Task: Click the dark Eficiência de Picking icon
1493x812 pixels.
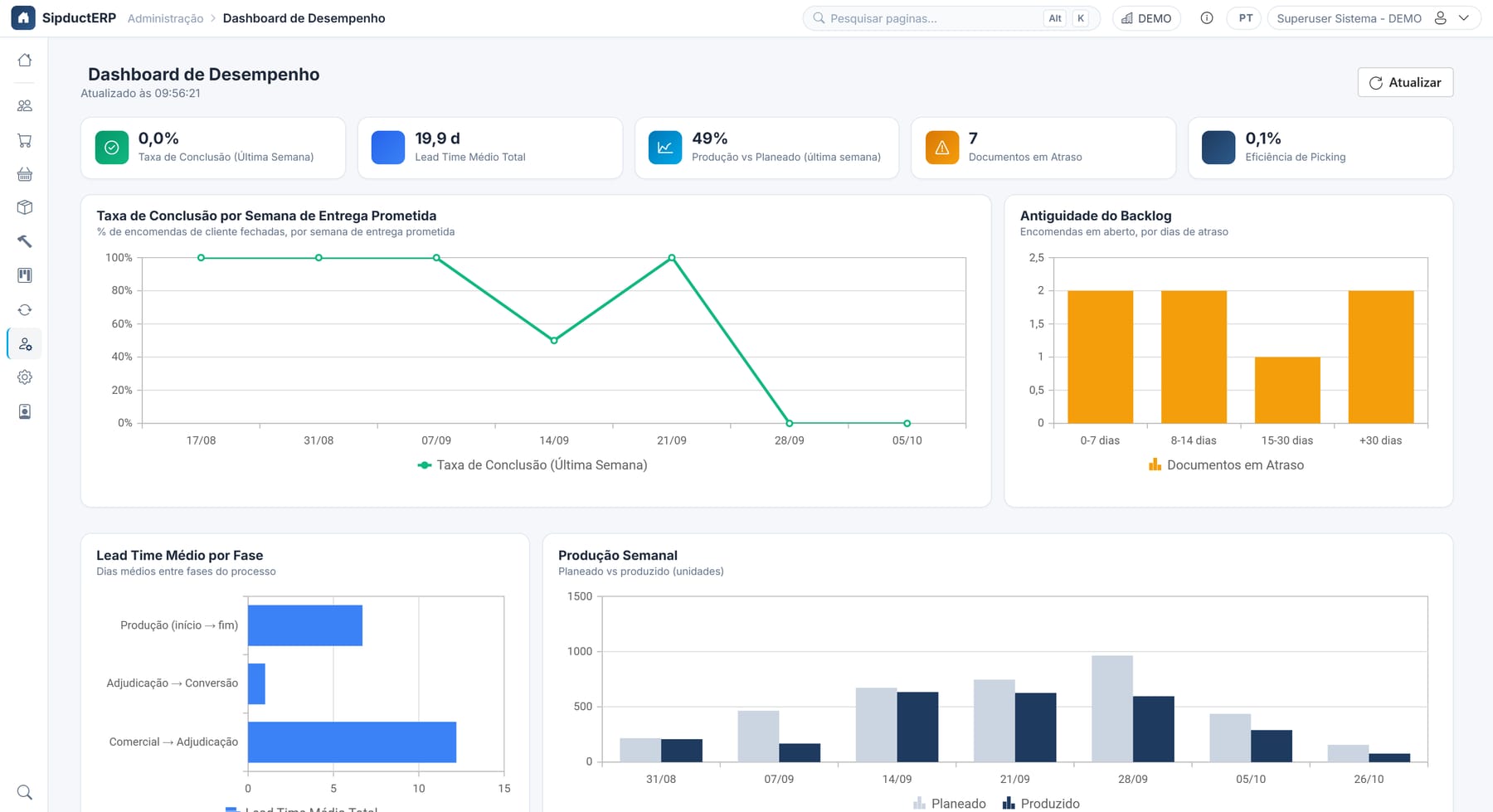Action: [x=1218, y=148]
